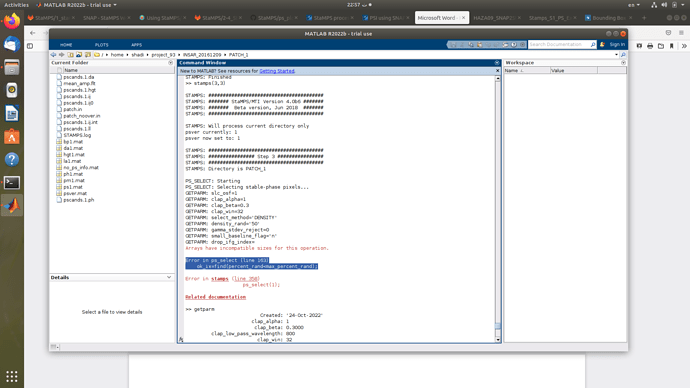Open the Firefox hamburger menu
The height and width of the screenshot is (388, 690).
click(x=681, y=33)
